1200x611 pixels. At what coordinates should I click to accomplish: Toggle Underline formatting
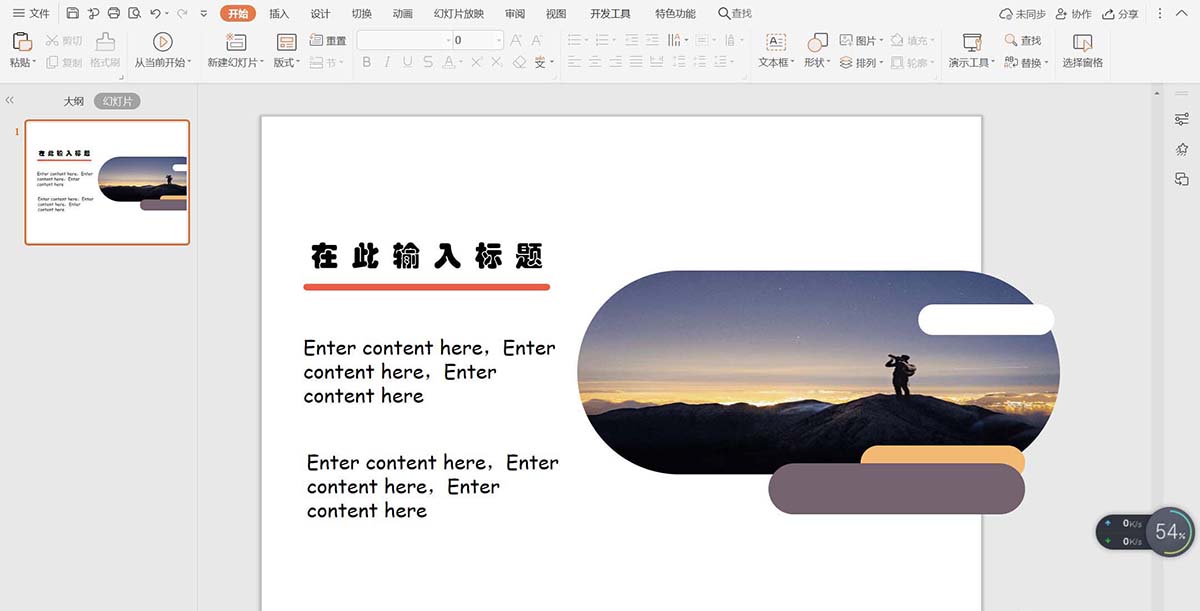click(x=407, y=62)
